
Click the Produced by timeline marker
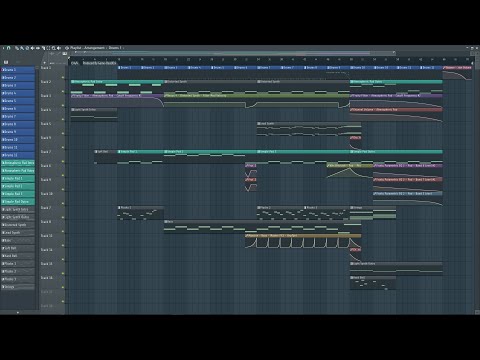coord(99,63)
